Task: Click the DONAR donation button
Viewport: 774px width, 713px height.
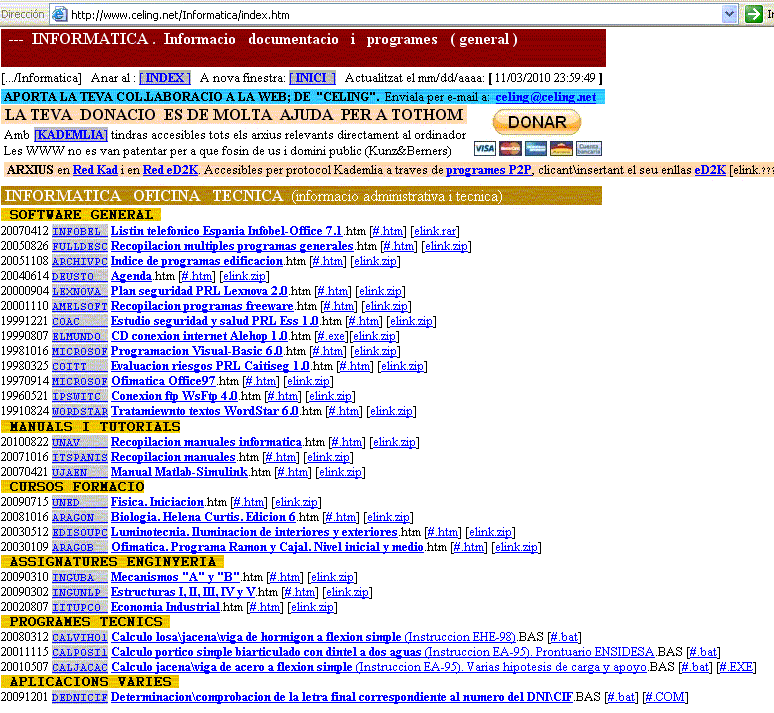Action: [x=537, y=122]
